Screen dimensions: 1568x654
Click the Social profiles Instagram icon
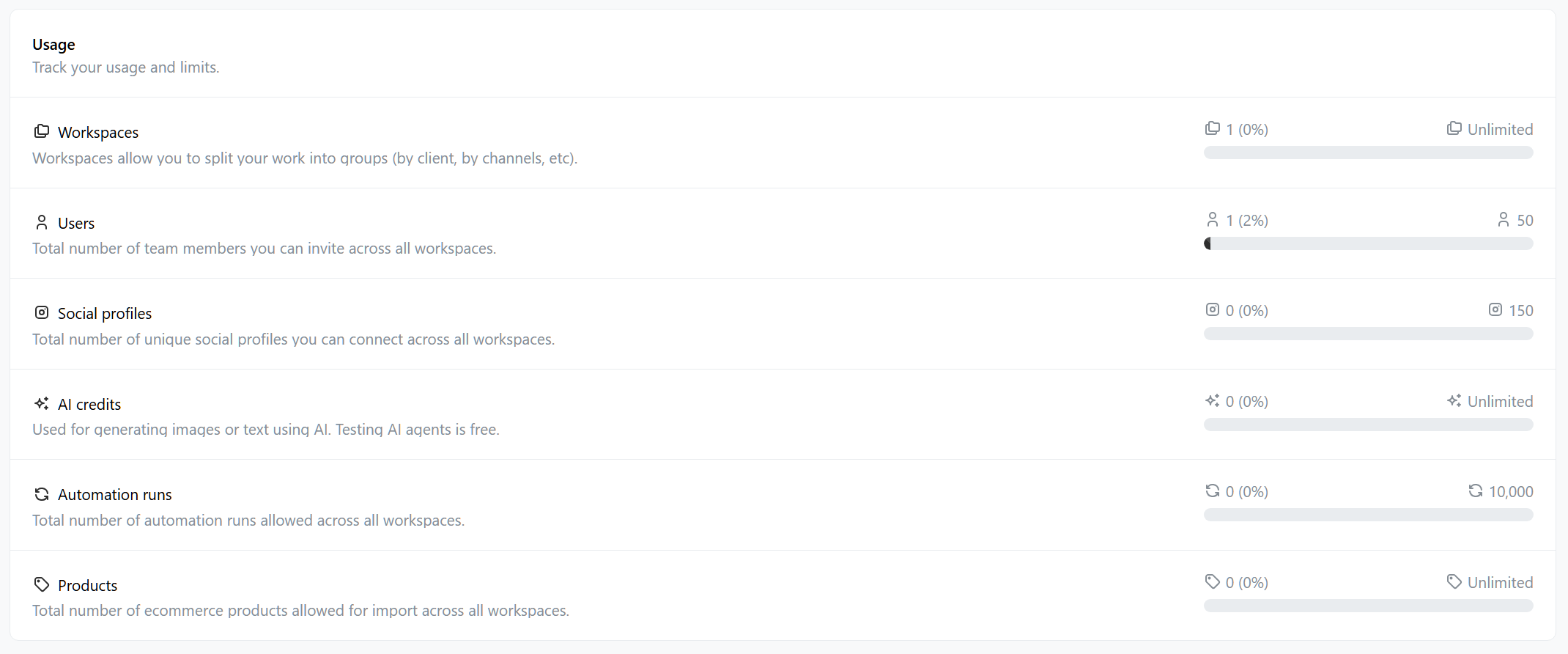click(x=42, y=313)
